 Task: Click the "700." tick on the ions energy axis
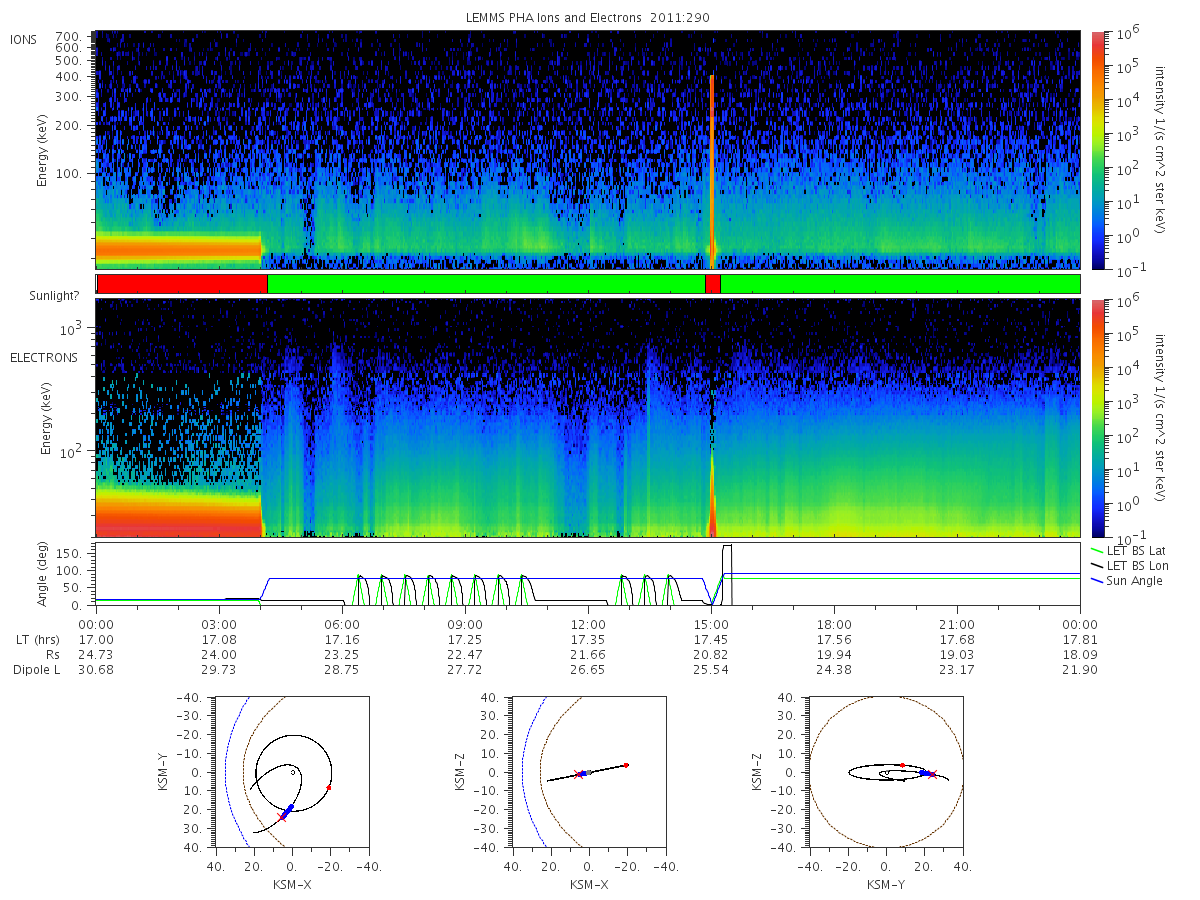coord(68,35)
